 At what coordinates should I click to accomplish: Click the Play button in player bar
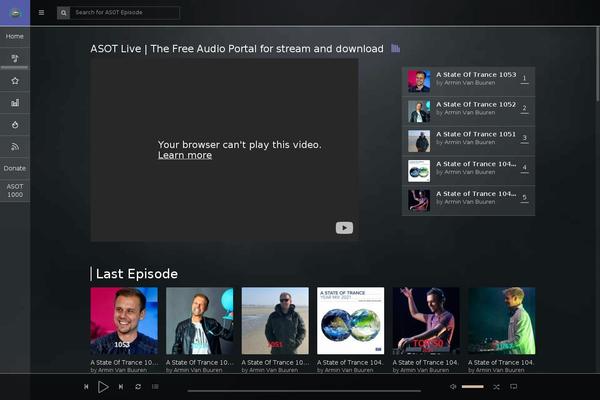pos(103,387)
